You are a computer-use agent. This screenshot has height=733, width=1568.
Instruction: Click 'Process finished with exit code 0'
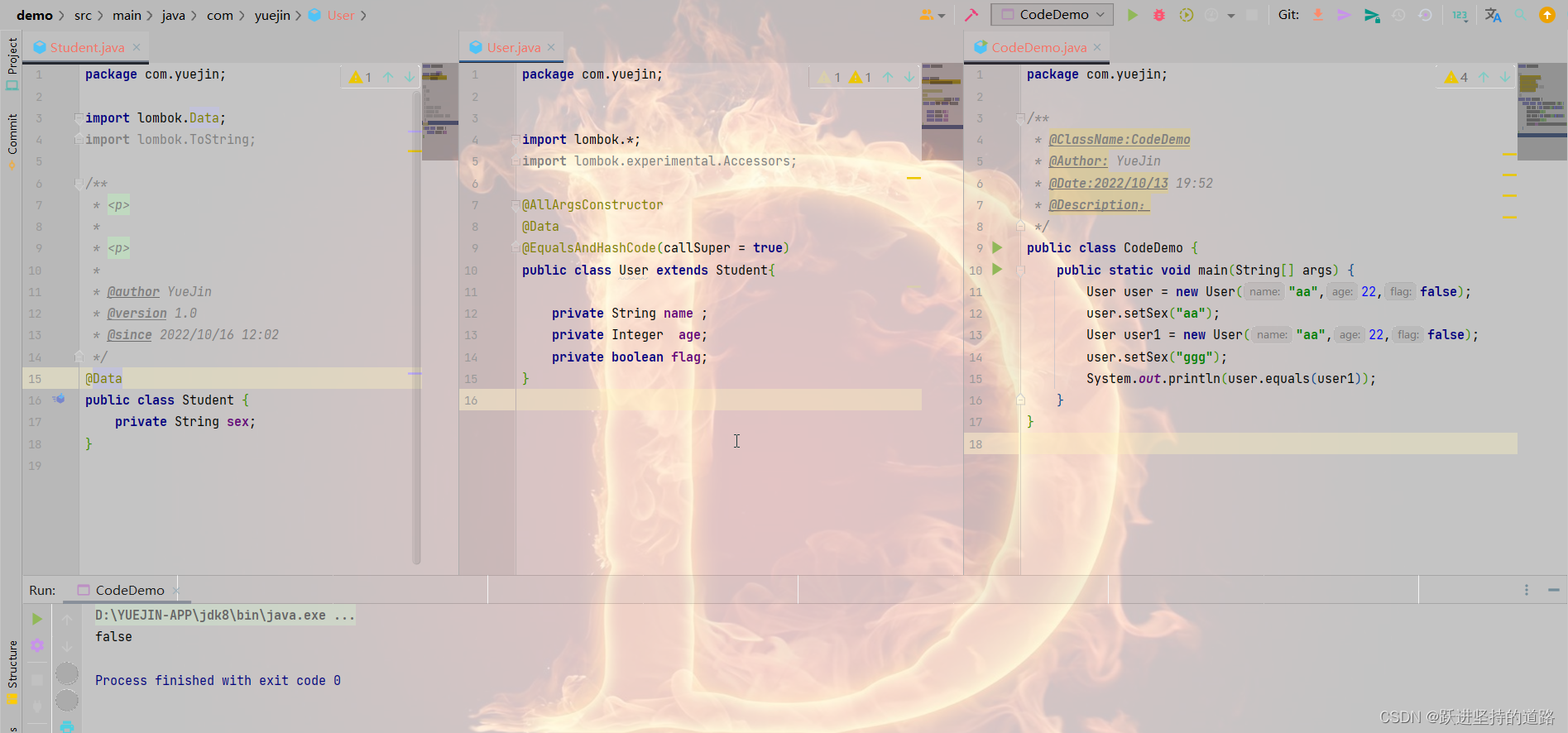[218, 680]
